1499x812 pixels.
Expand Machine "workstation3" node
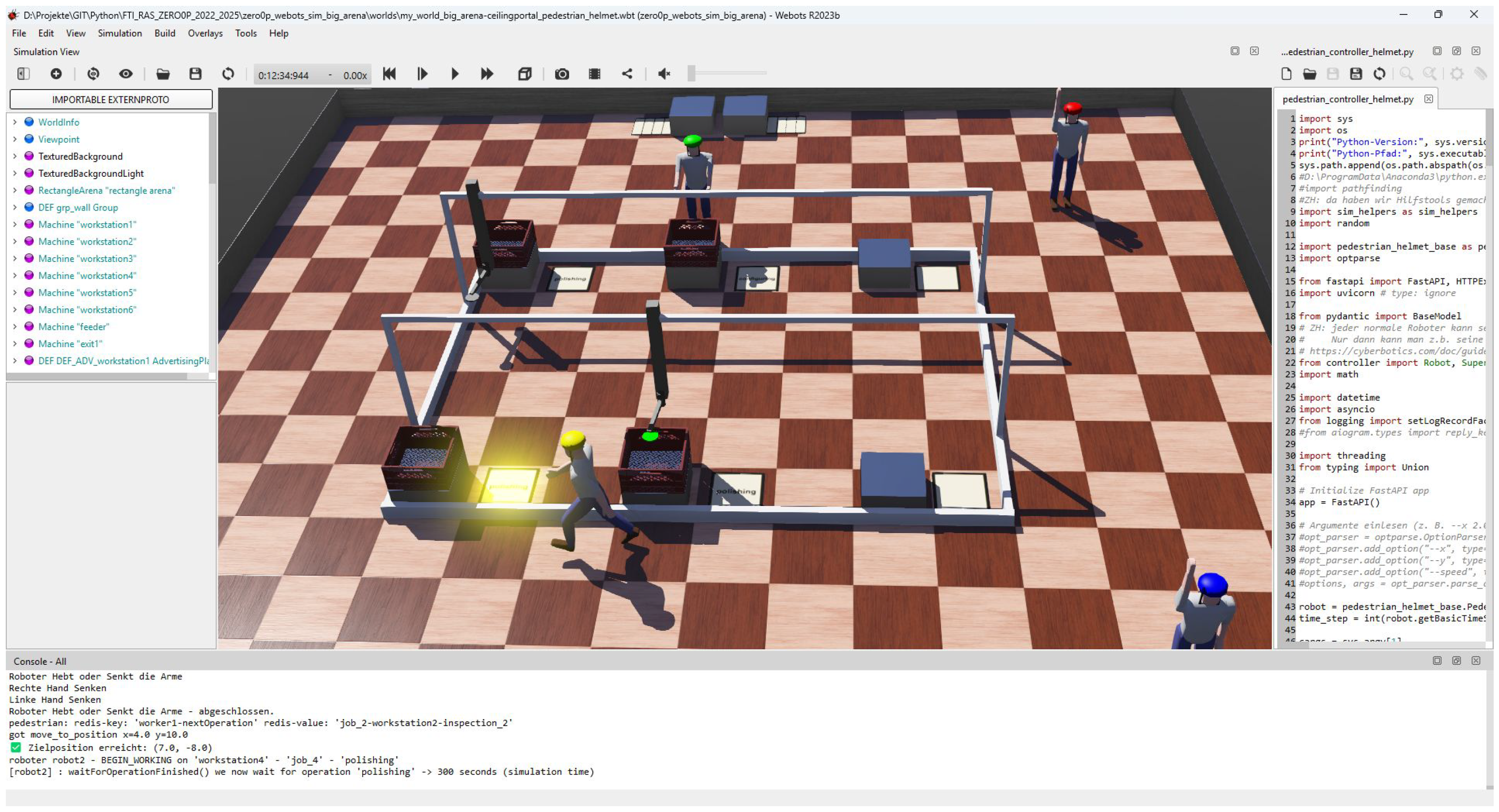[15, 259]
